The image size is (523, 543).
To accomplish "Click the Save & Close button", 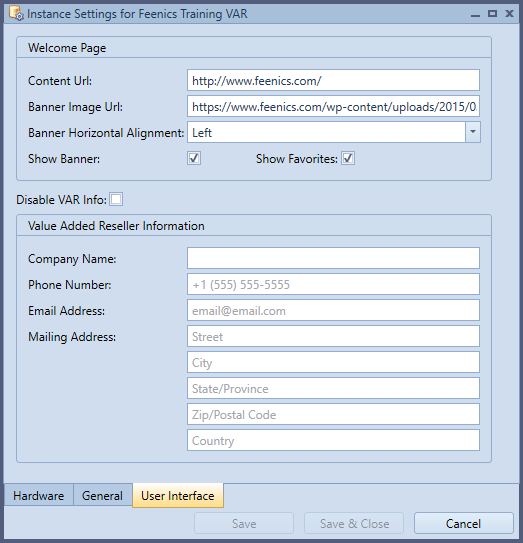I will tap(354, 523).
